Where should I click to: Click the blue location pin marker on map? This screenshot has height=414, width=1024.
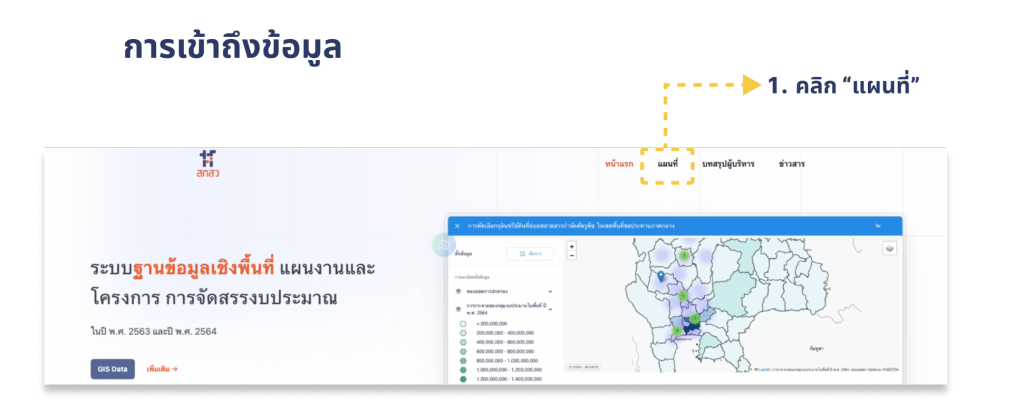click(660, 276)
